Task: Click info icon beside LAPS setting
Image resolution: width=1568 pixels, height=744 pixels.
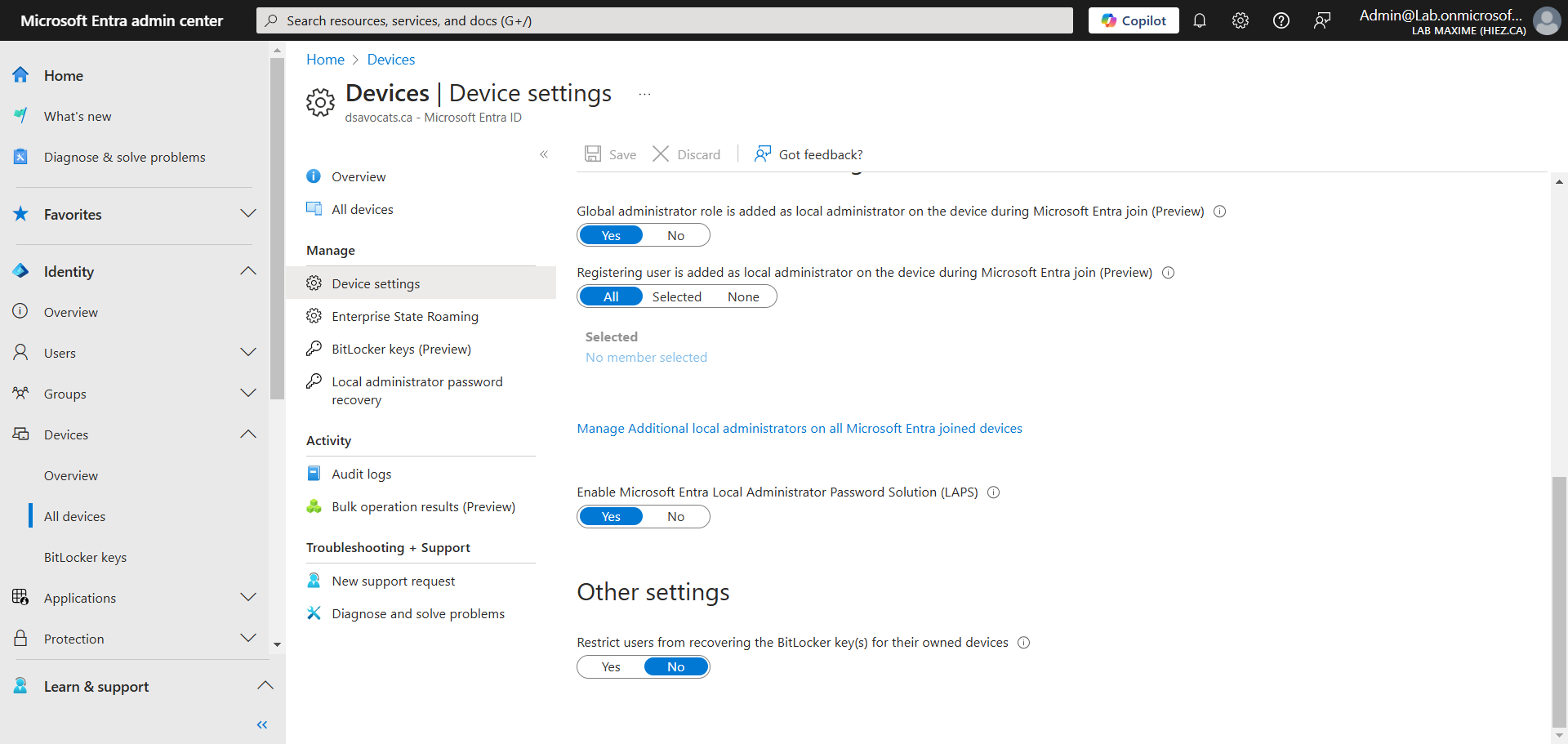Action: pos(993,492)
